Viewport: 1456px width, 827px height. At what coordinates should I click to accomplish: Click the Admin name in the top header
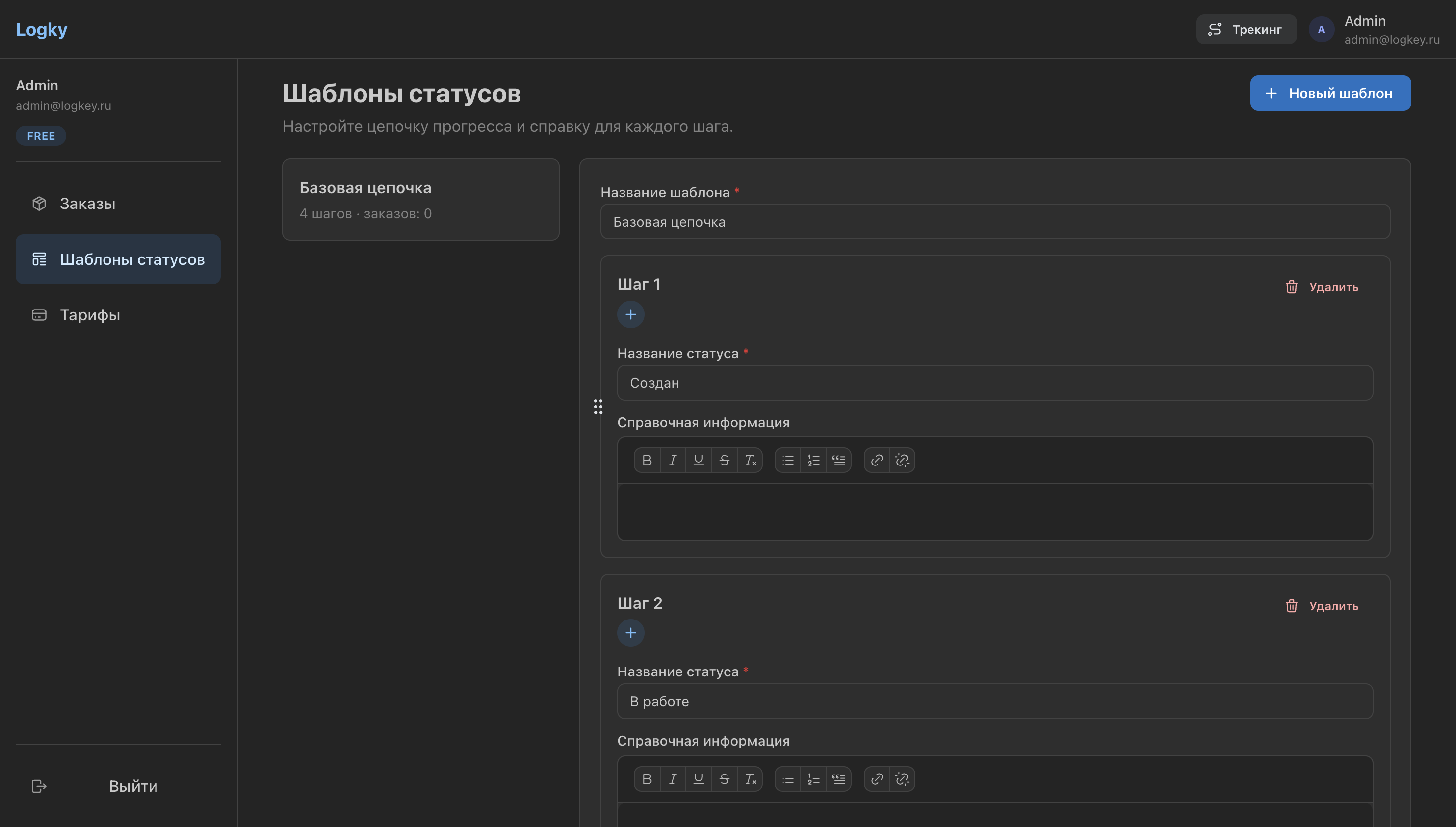point(1364,21)
